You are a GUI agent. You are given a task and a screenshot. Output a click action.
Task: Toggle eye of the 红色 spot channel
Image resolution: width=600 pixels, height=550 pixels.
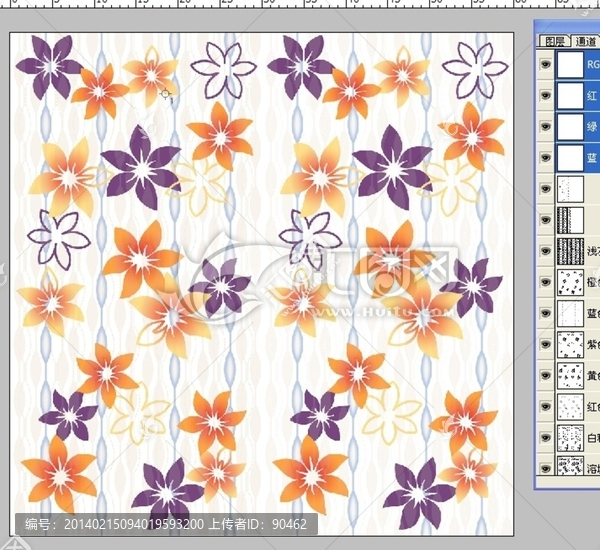[x=546, y=406]
